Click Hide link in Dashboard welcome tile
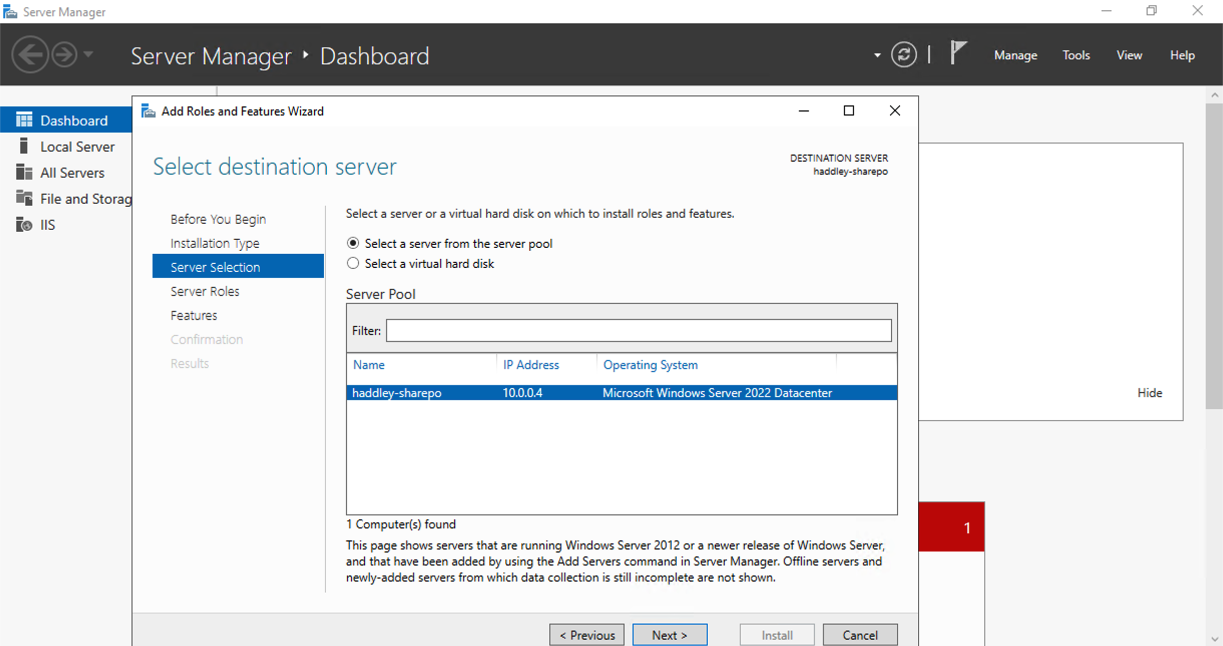 pyautogui.click(x=1150, y=393)
